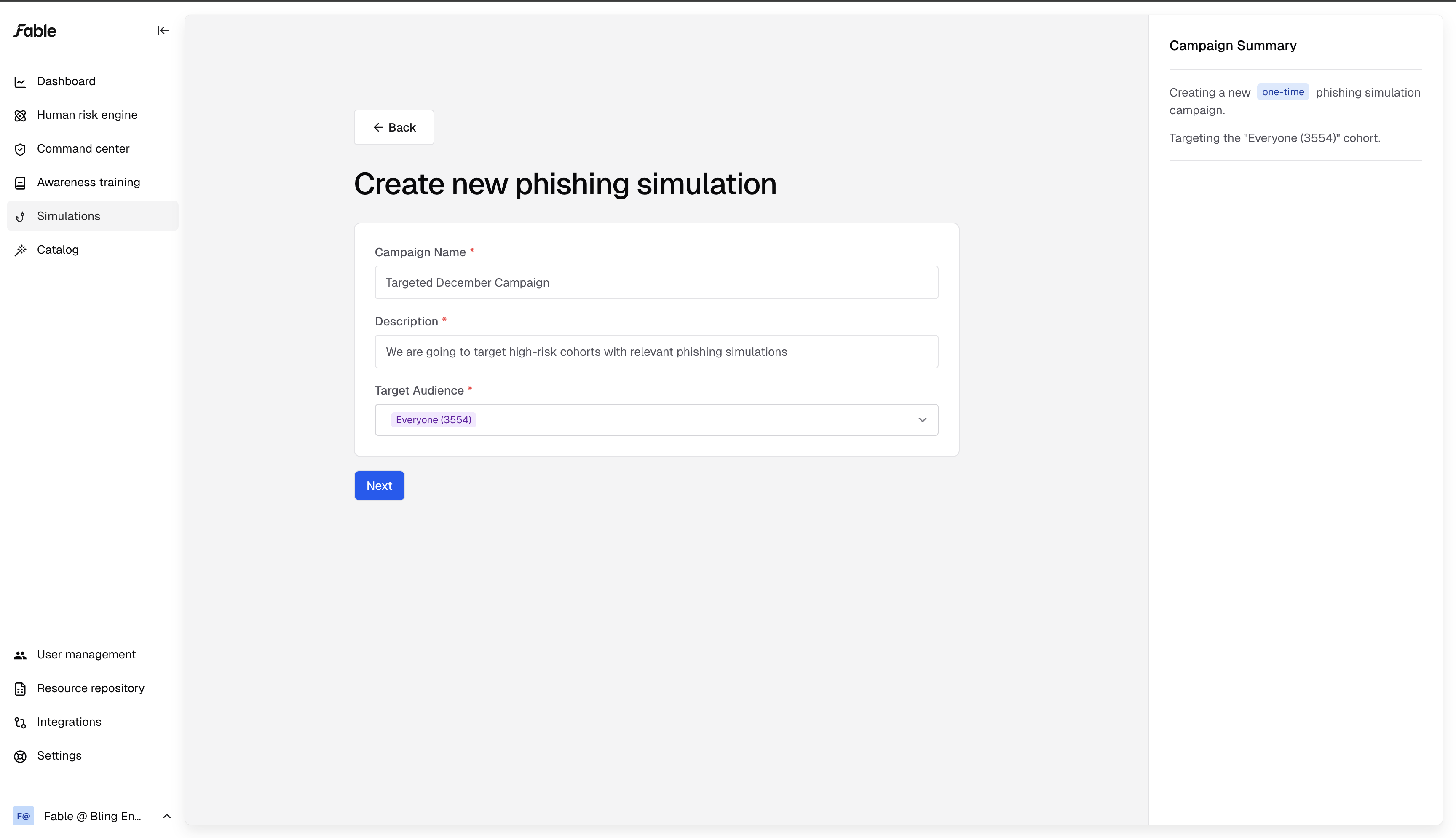Image resolution: width=1456 pixels, height=838 pixels.
Task: Click the Human risk engine icon
Action: 20,115
